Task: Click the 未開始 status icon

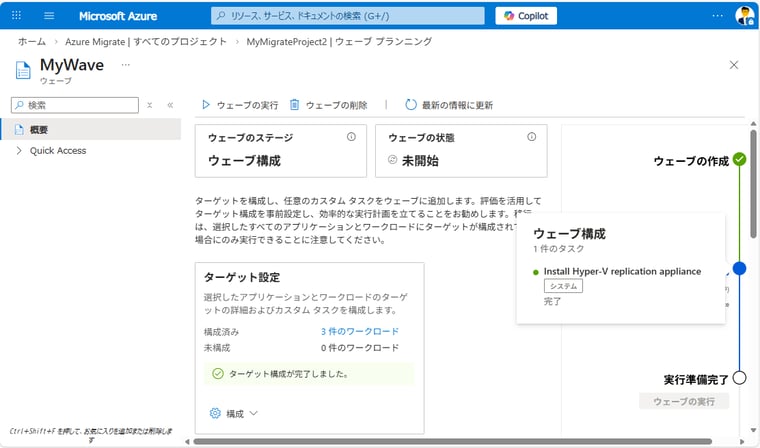Action: click(x=393, y=160)
